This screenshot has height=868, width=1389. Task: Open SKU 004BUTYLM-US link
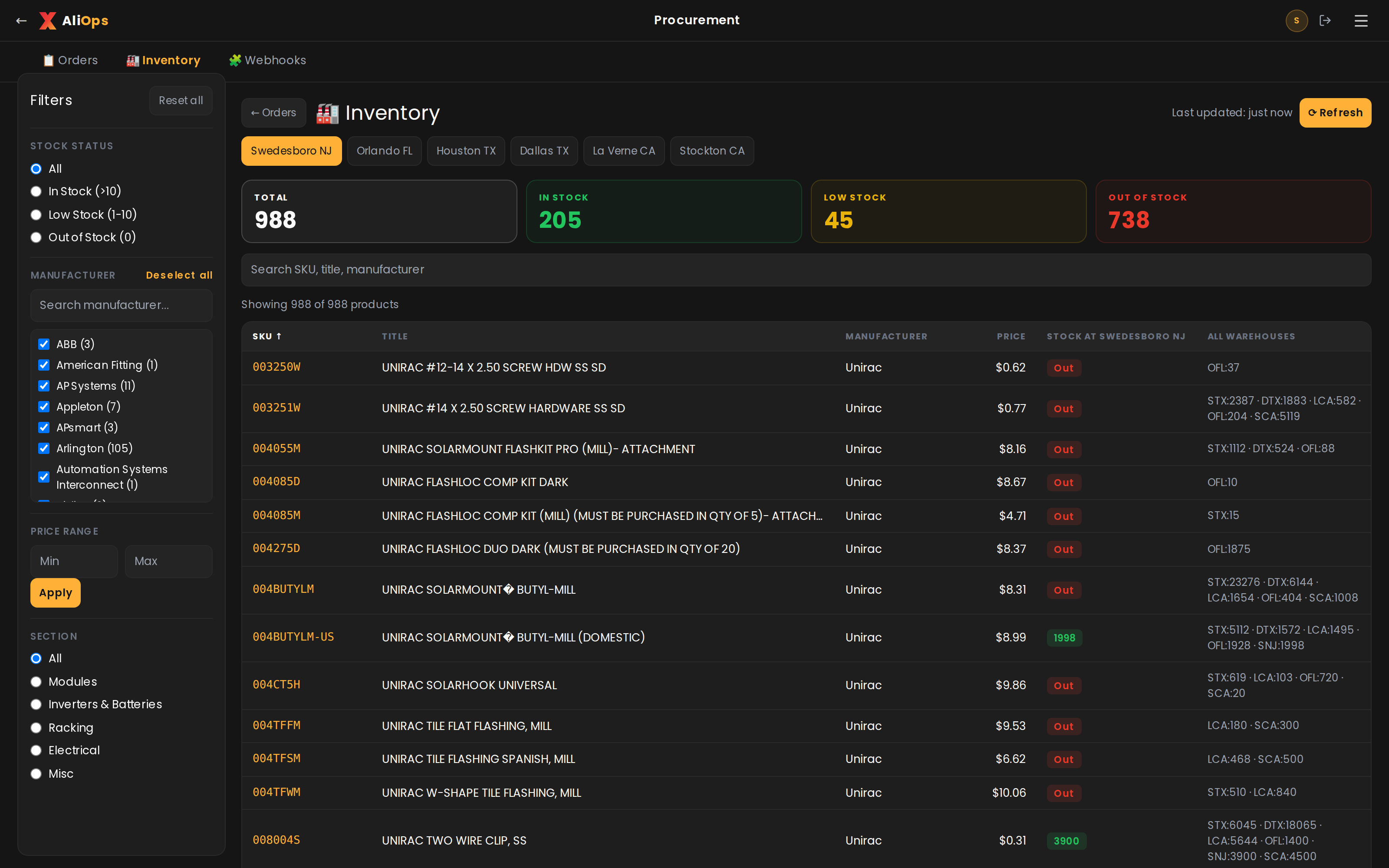click(293, 637)
